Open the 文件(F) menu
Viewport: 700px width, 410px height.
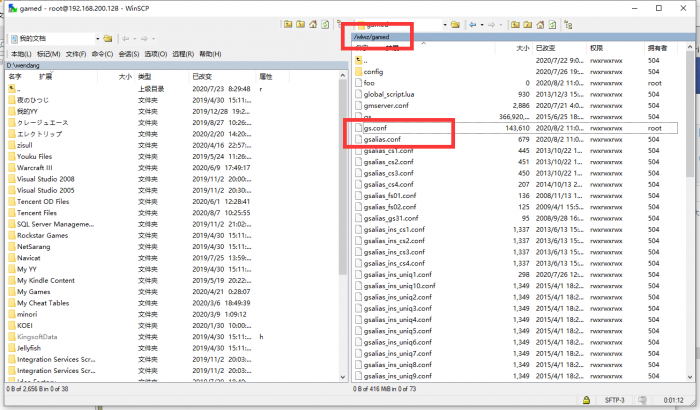coord(76,53)
